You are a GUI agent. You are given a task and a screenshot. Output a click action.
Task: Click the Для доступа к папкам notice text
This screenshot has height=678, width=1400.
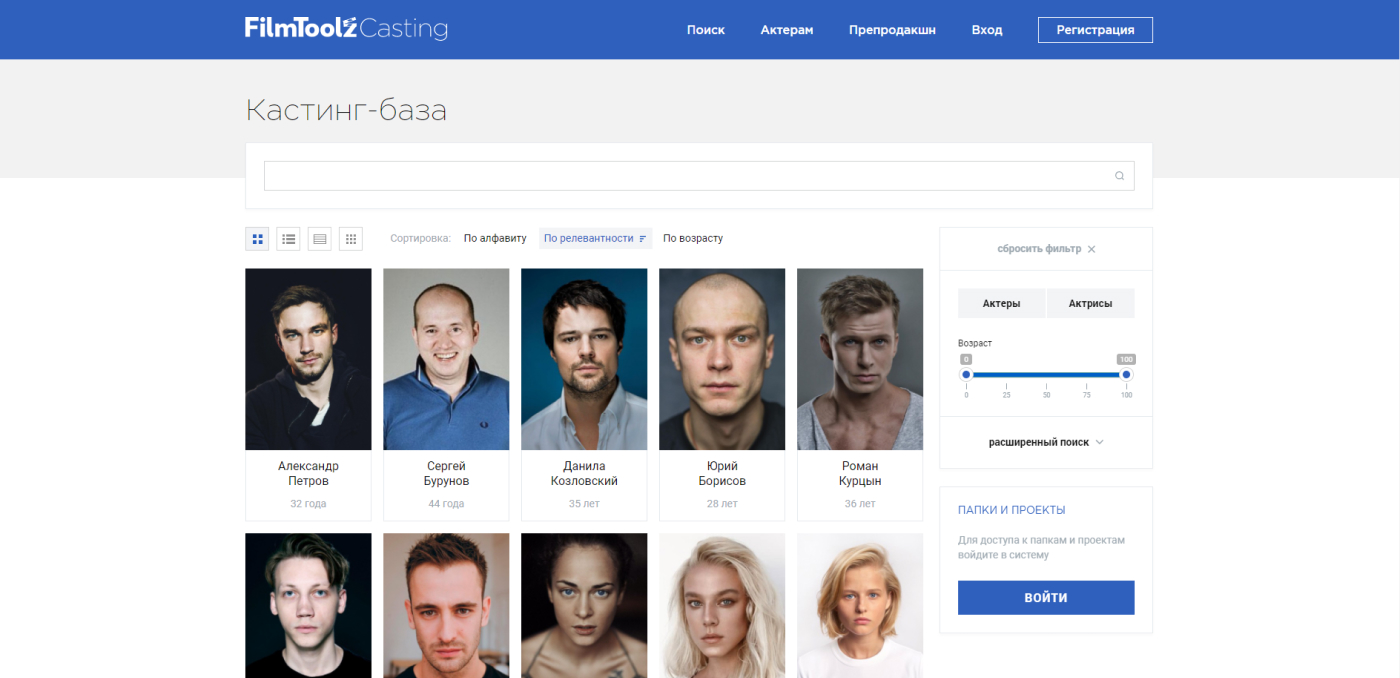[x=1041, y=547]
